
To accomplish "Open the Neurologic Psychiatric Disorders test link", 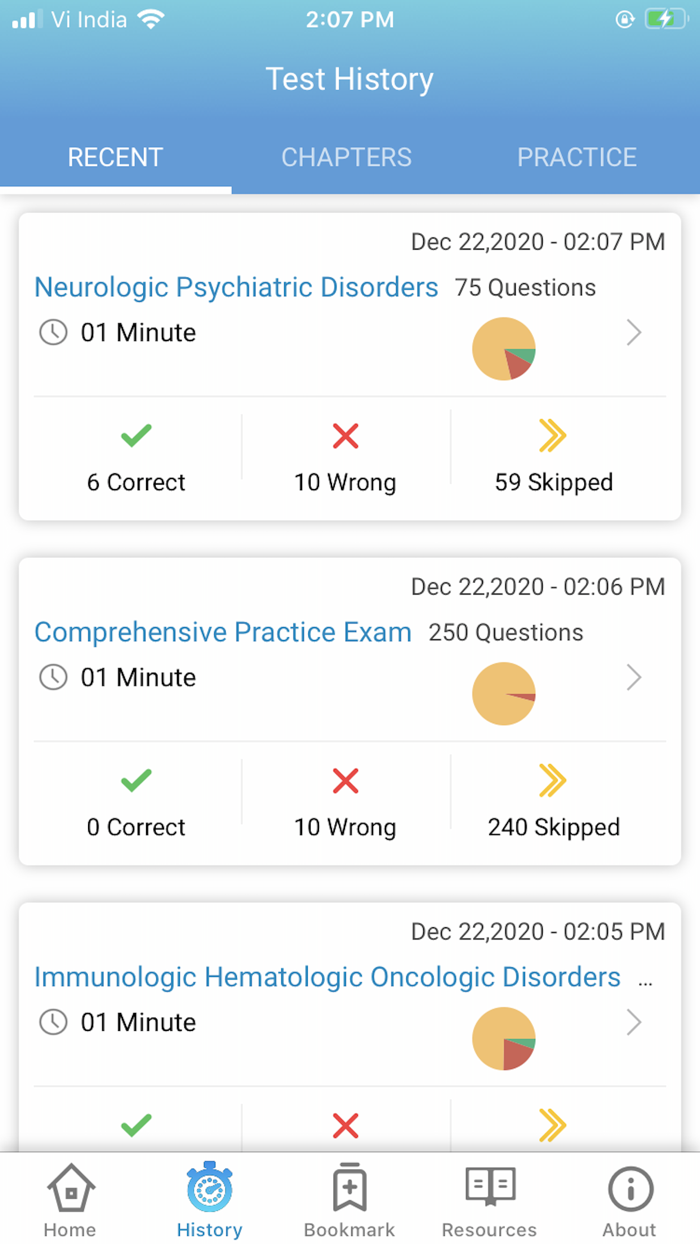I will [x=237, y=287].
